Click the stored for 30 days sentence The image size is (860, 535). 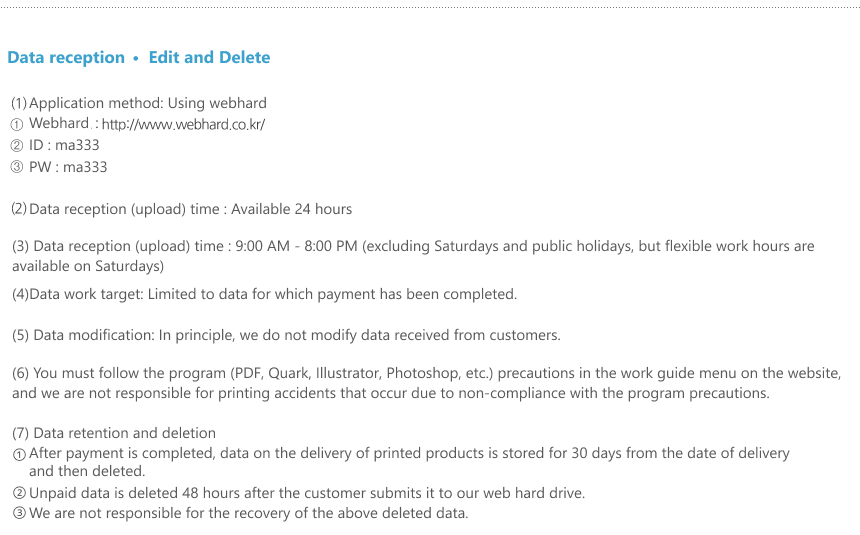[409, 462]
